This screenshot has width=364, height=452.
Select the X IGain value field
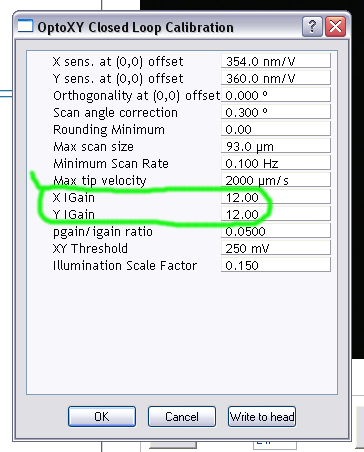[x=276, y=197]
